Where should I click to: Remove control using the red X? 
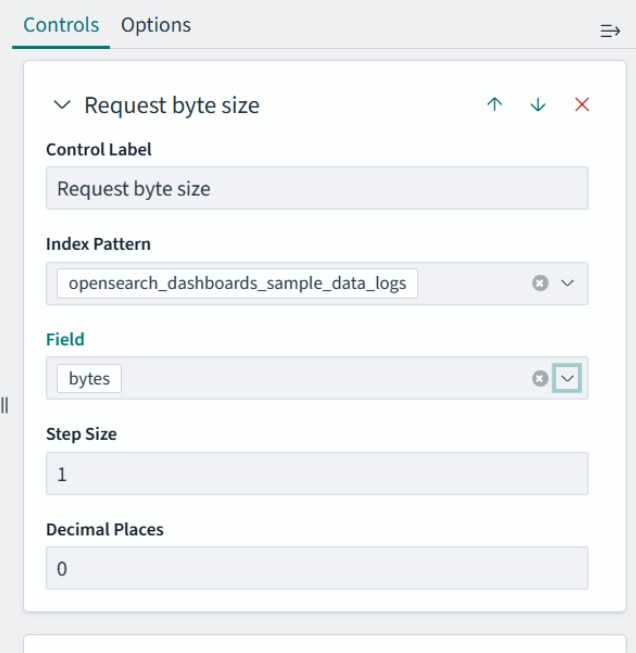582,105
